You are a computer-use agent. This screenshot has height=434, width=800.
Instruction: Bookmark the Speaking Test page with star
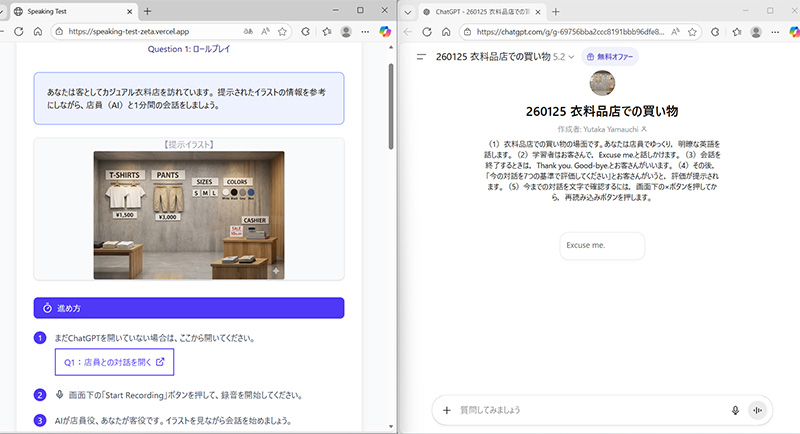point(282,32)
